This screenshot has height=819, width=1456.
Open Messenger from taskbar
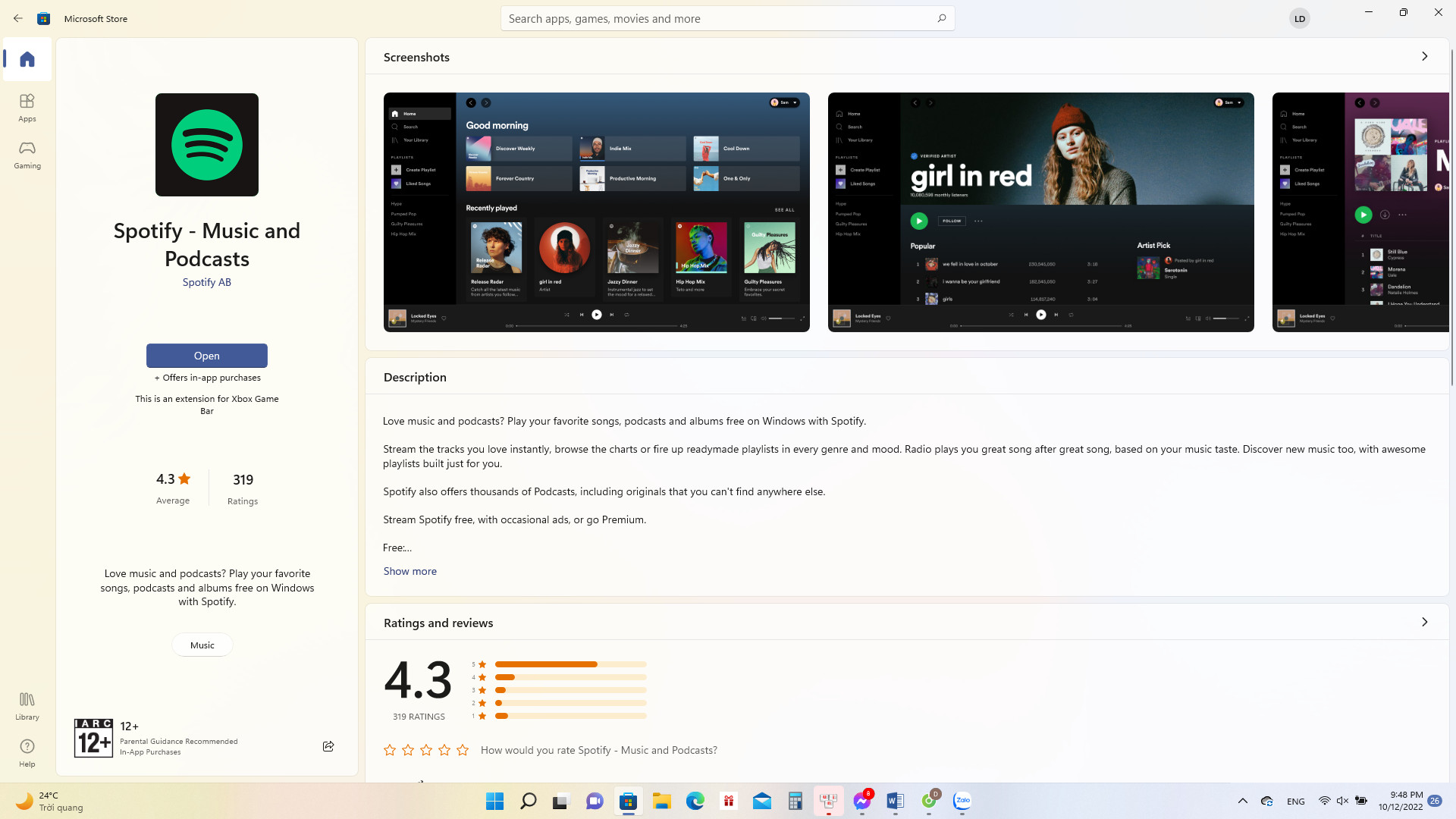tap(861, 801)
